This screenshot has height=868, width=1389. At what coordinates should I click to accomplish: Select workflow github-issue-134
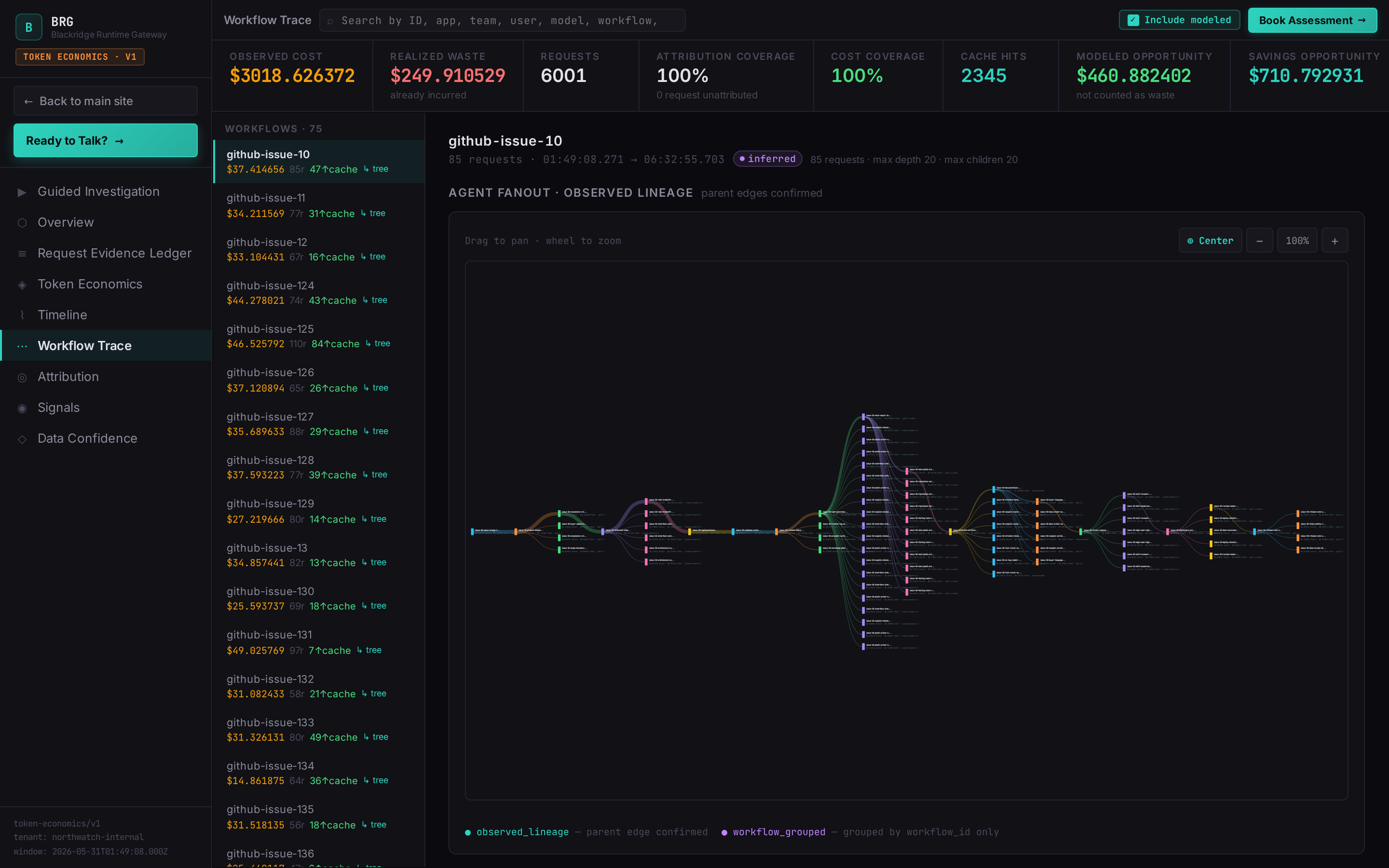point(319,773)
